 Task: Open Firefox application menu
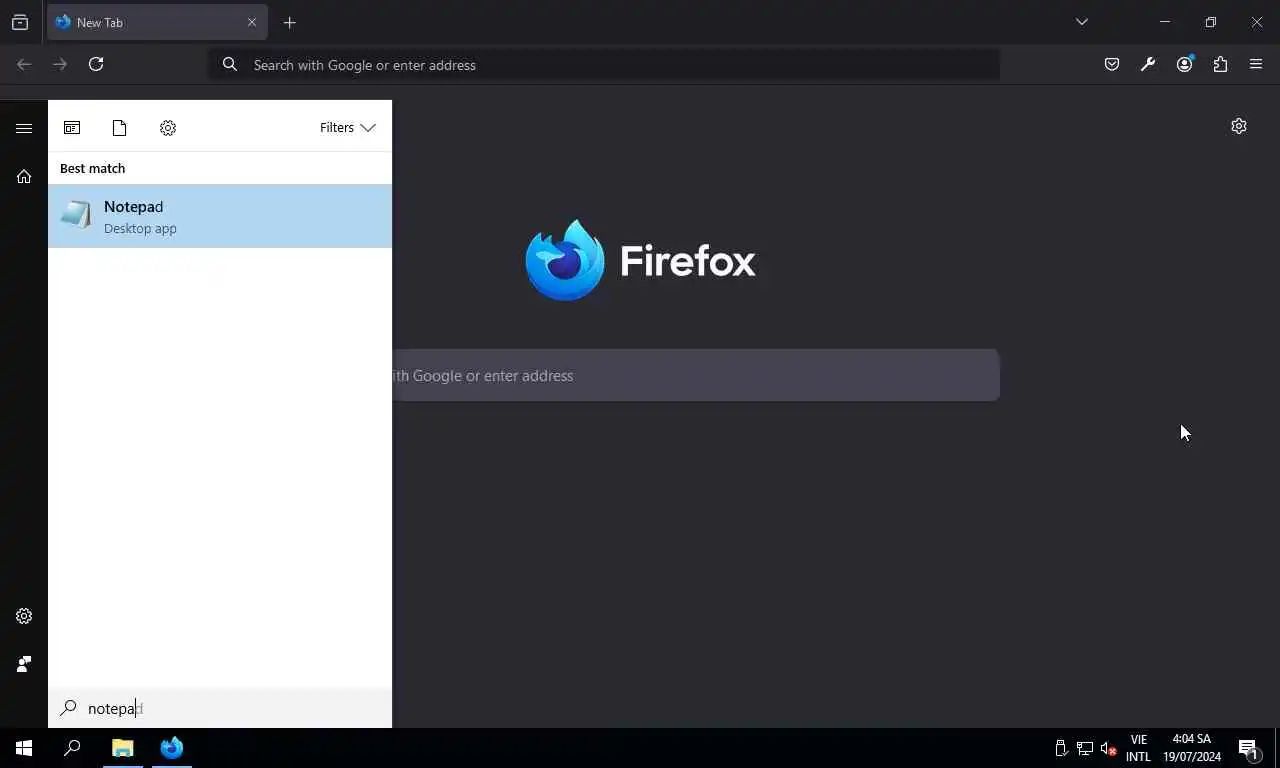(x=1256, y=64)
